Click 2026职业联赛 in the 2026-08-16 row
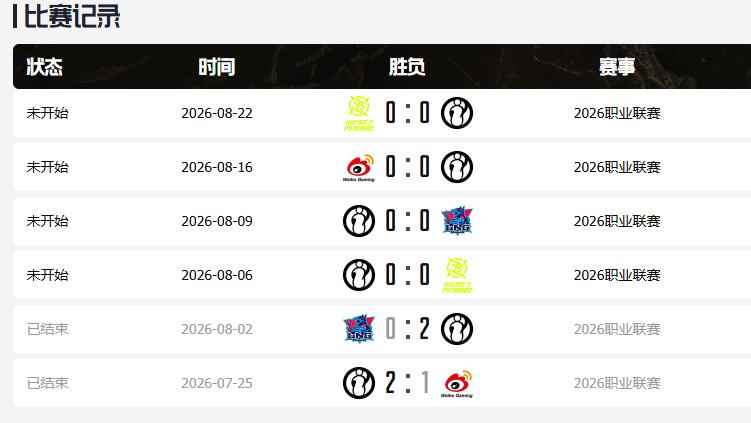The image size is (751, 423). tap(617, 167)
